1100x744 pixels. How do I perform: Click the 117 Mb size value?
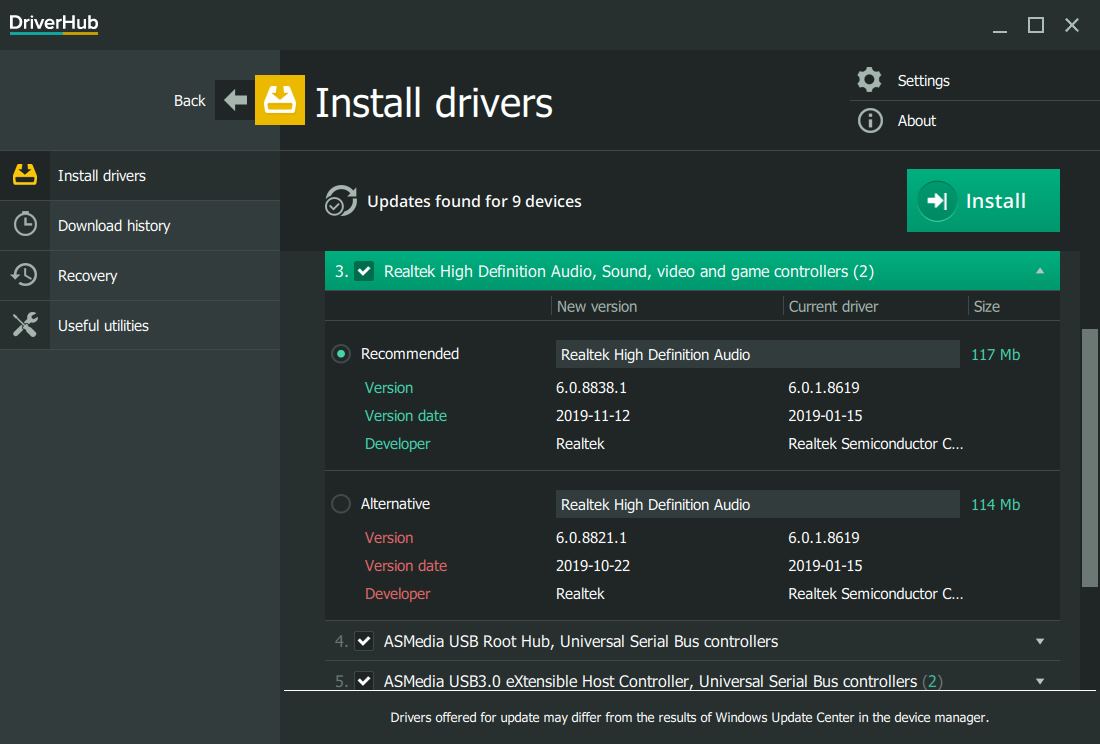pyautogui.click(x=995, y=354)
